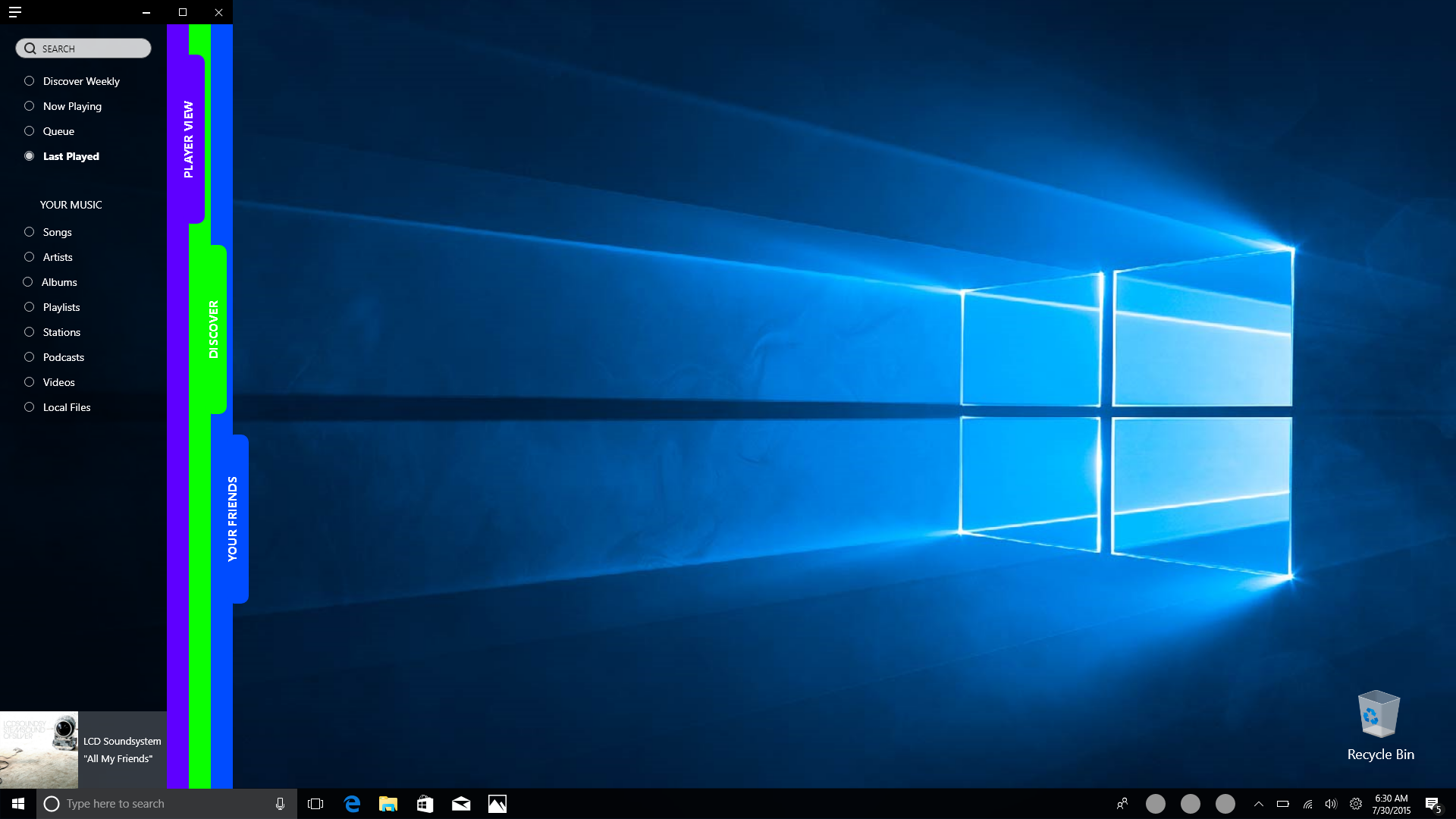Click the LCD Soundsystem album art thumbnail

point(39,749)
